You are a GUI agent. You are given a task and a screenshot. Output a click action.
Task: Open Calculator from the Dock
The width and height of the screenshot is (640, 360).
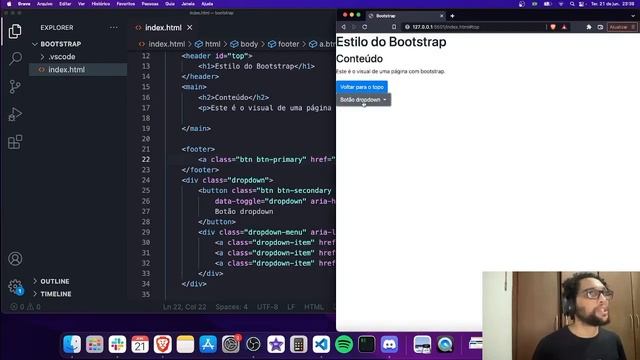pos(298,344)
